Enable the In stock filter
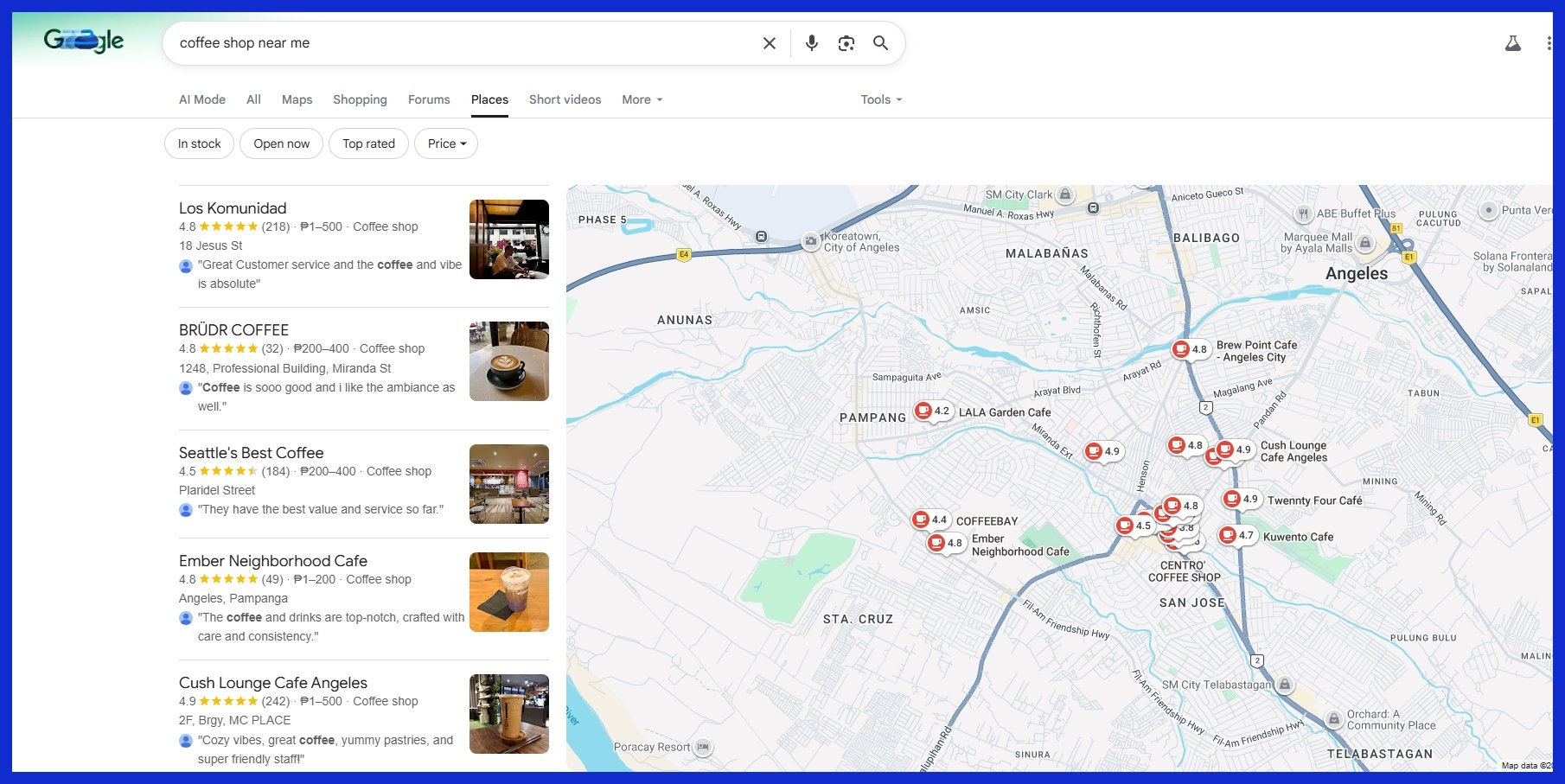Screen dimensions: 1565x784 198,143
